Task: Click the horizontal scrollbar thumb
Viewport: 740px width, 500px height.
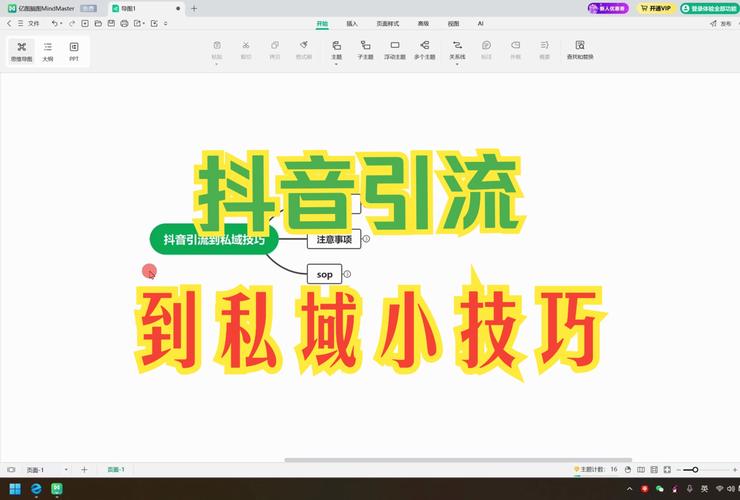Action: tap(458, 459)
